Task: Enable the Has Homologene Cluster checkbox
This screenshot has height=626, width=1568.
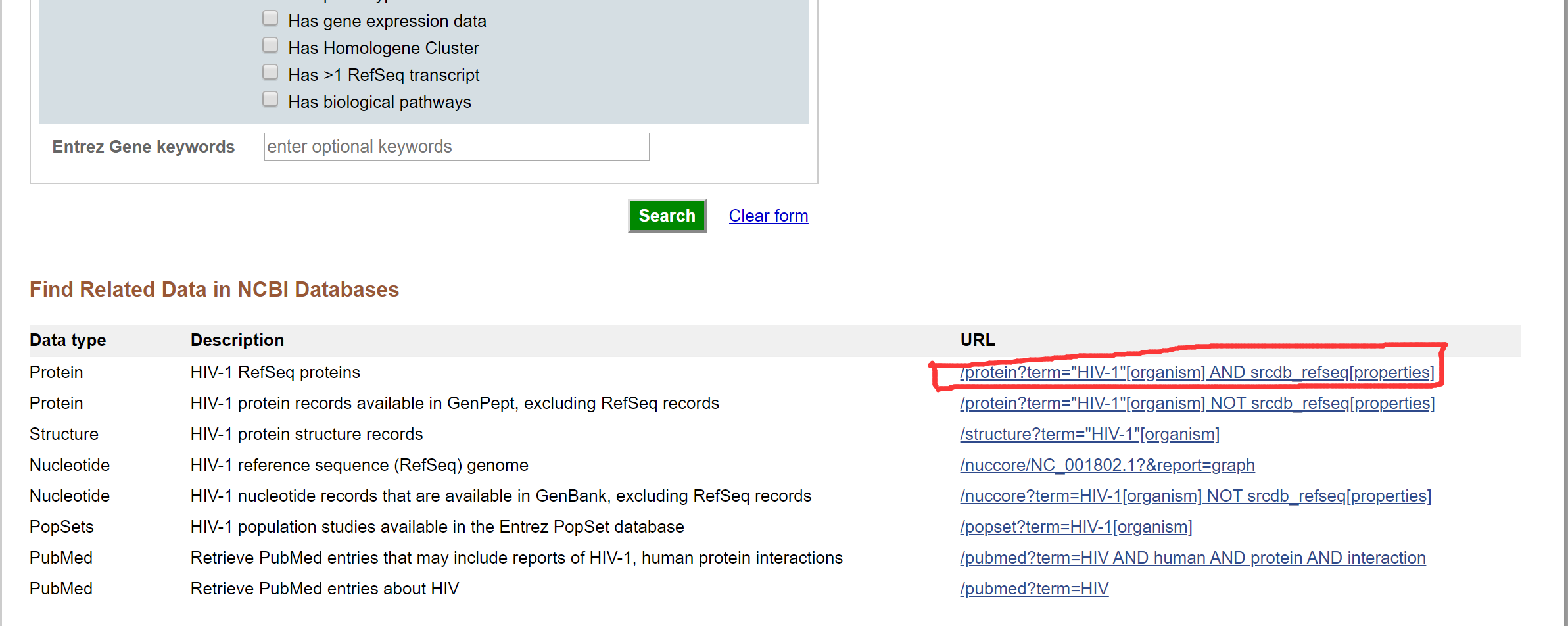Action: [x=270, y=45]
